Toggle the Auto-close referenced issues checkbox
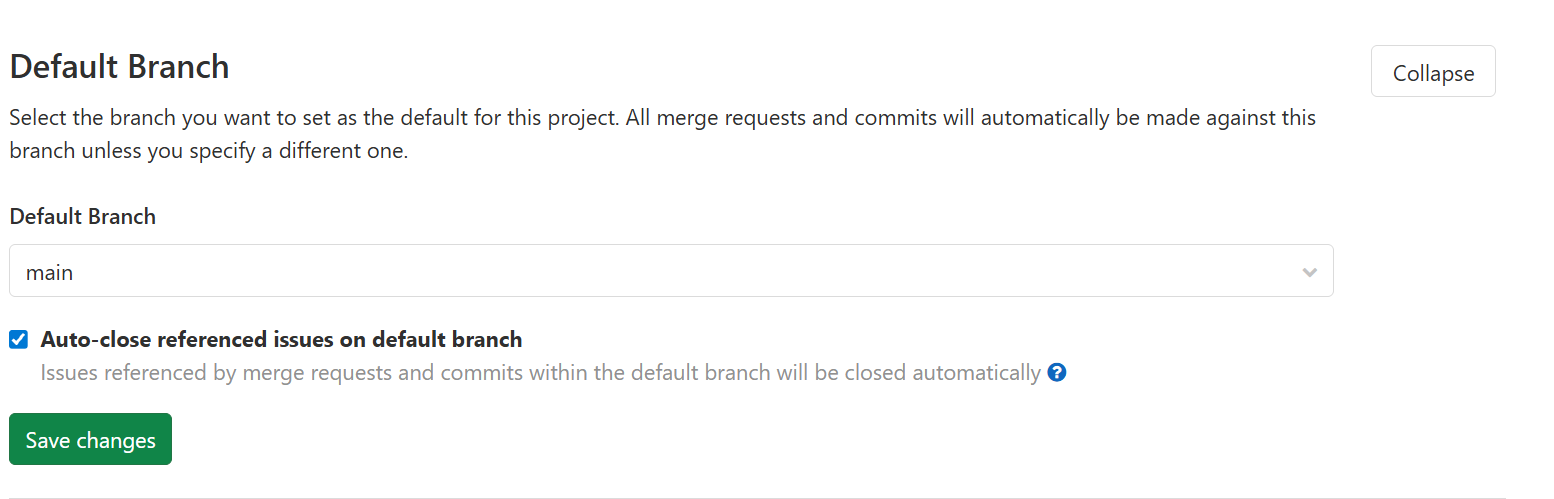This screenshot has height=499, width=1554. [x=19, y=340]
